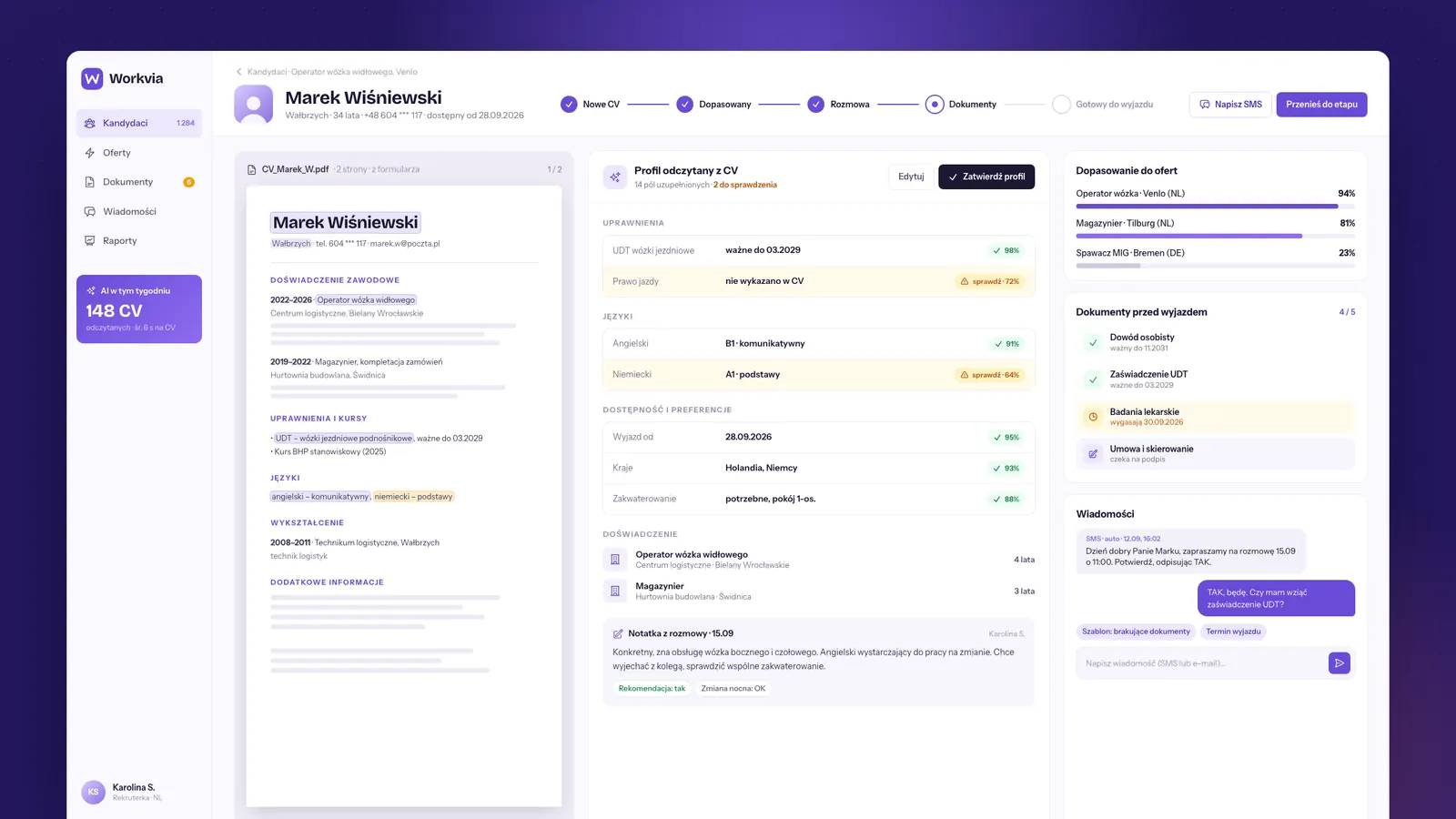Click the CV_Marek_W.pdf file icon
This screenshot has width=1456, height=819.
(252, 169)
